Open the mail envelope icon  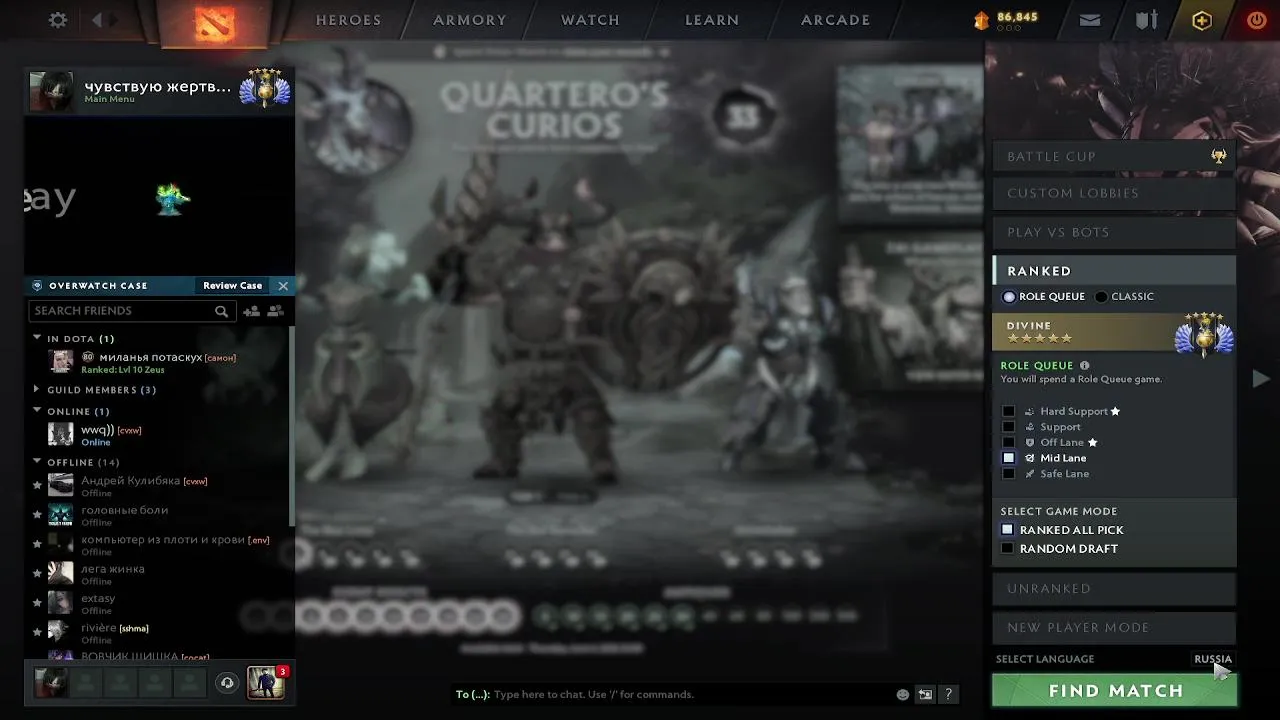coord(1090,20)
